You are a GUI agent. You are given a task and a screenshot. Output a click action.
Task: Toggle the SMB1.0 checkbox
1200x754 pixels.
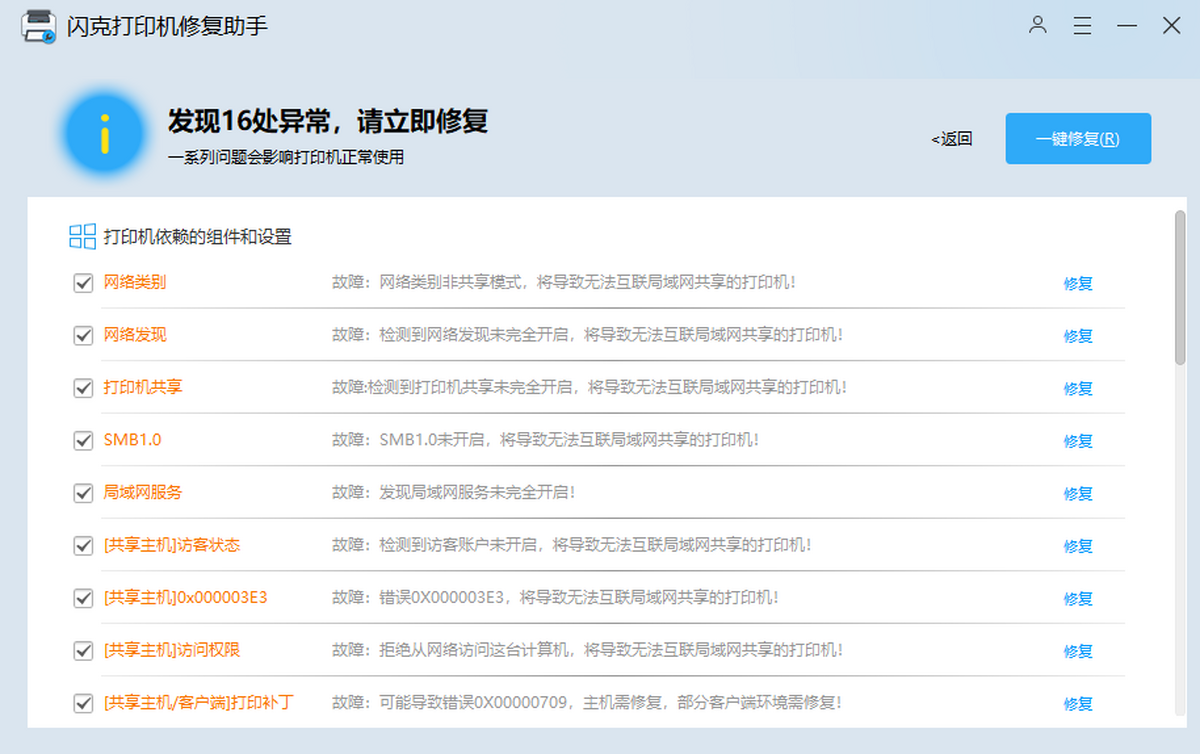[84, 441]
